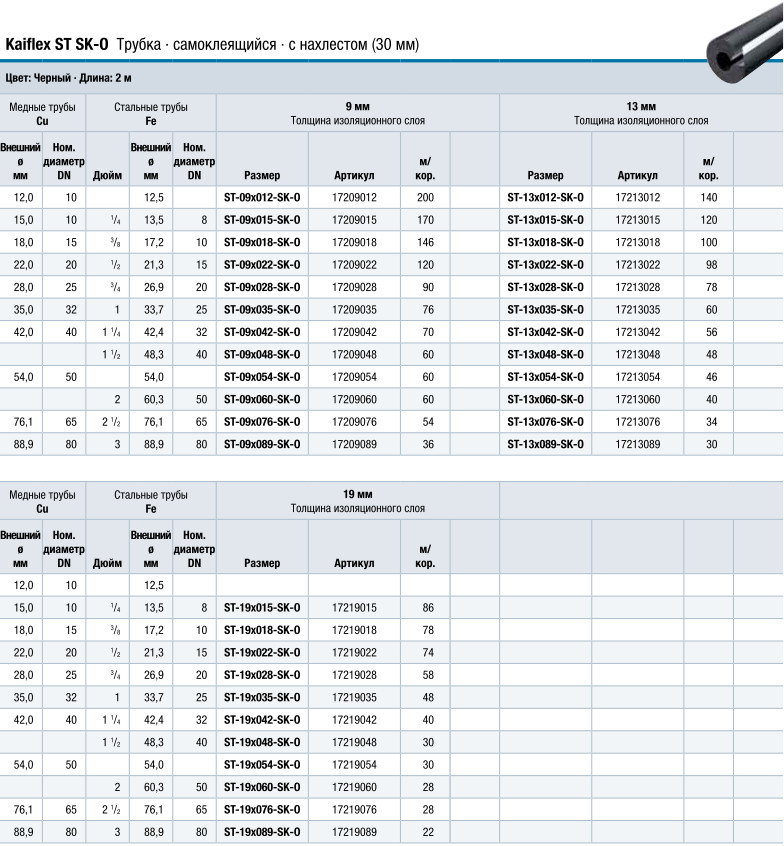The height and width of the screenshot is (846, 784).
Task: Select size cell ST-13x076-SK-0
Action: (x=546, y=422)
